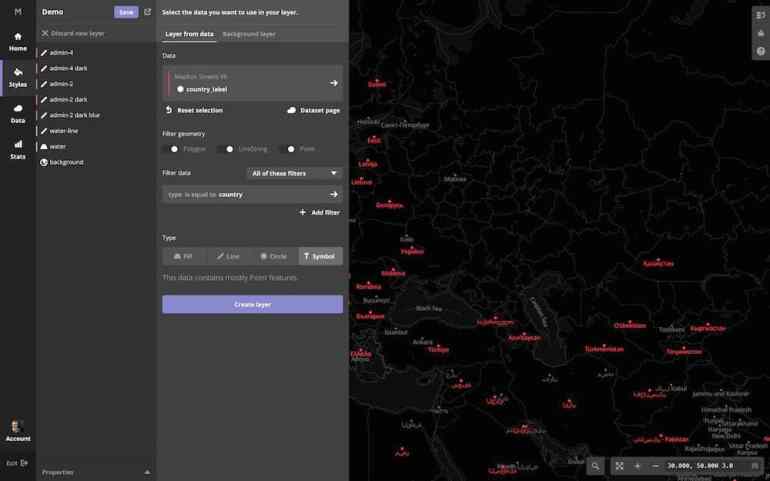Screen dimensions: 770x481
Task: Zoom out with the minus icon
Action: 656,466
